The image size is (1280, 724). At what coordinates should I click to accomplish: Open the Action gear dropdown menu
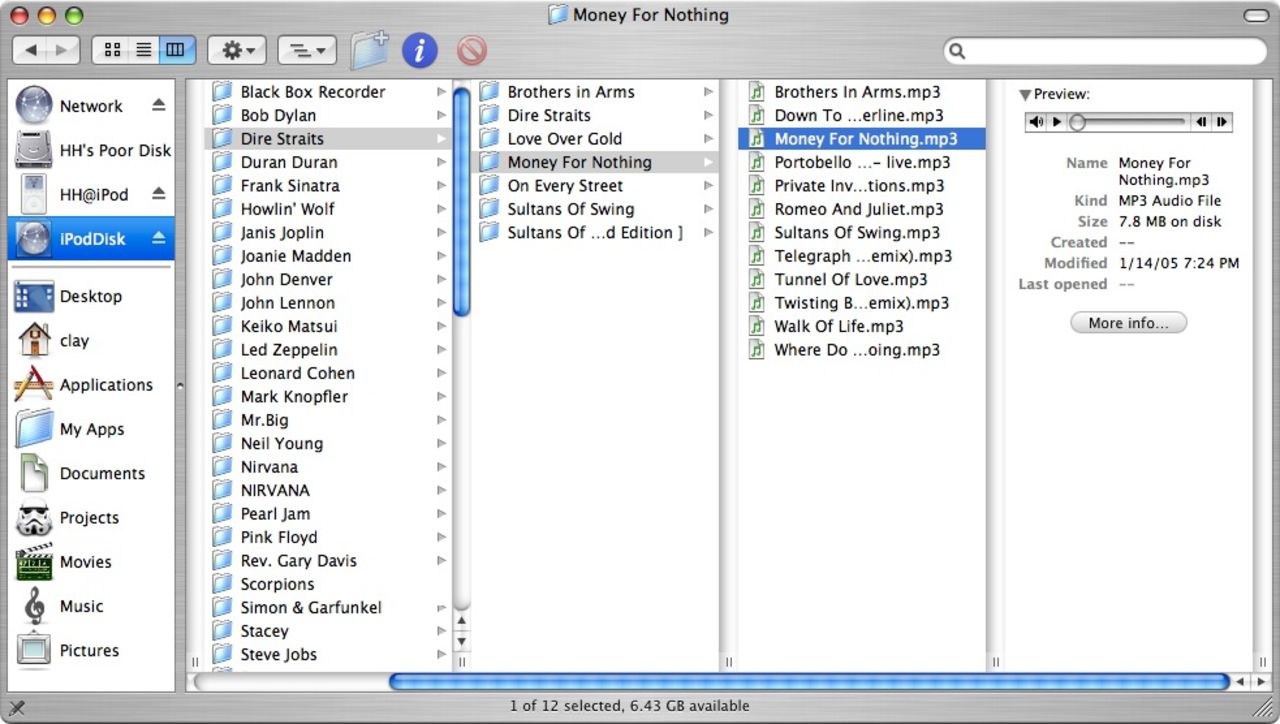pos(237,50)
